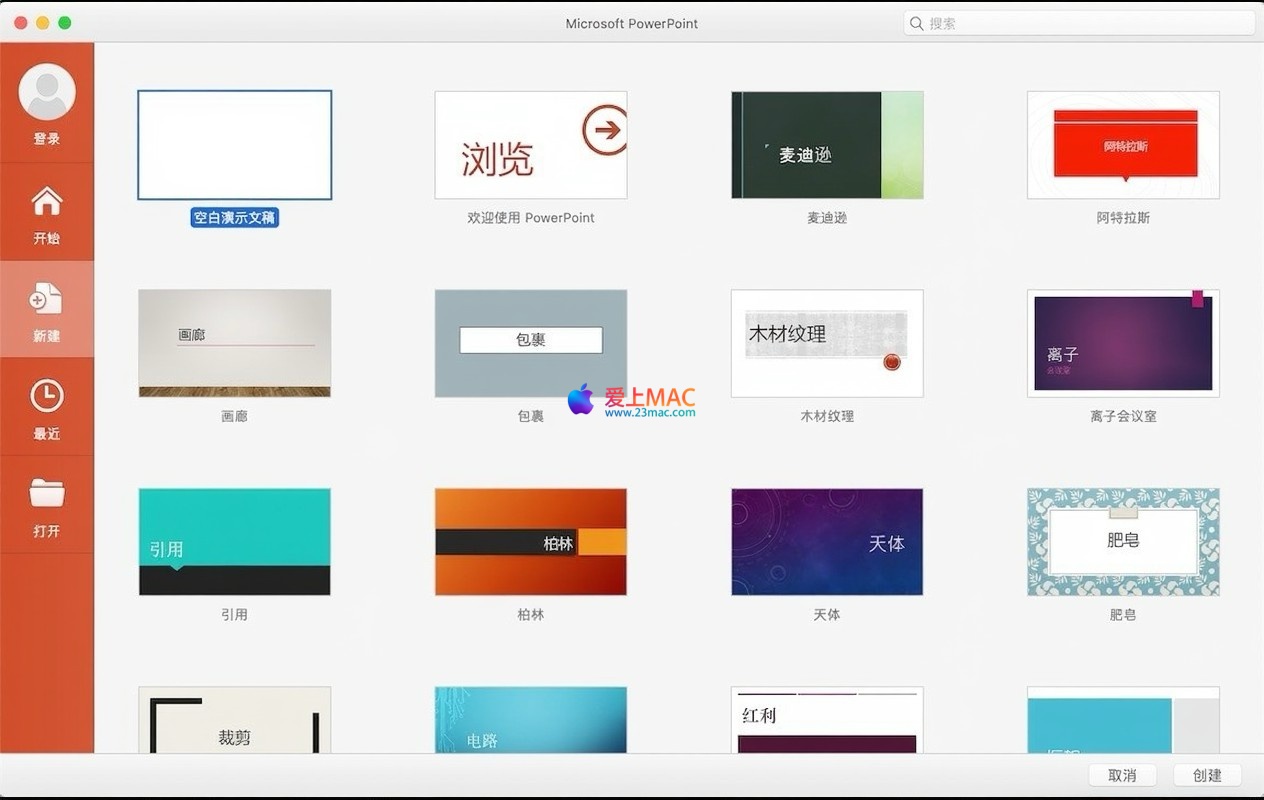Screen dimensions: 1264x800
Task: Open the Recent (最近) clock icon
Action: pyautogui.click(x=47, y=396)
